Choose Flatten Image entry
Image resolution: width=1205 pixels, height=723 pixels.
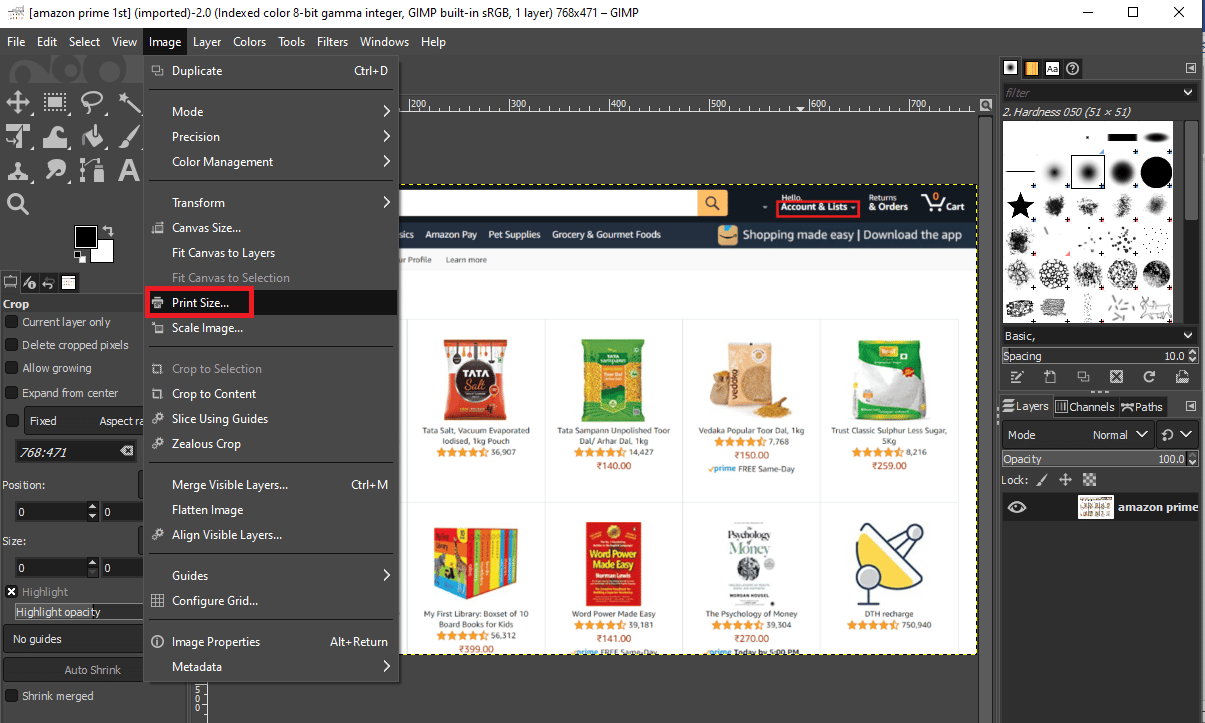(x=272, y=509)
